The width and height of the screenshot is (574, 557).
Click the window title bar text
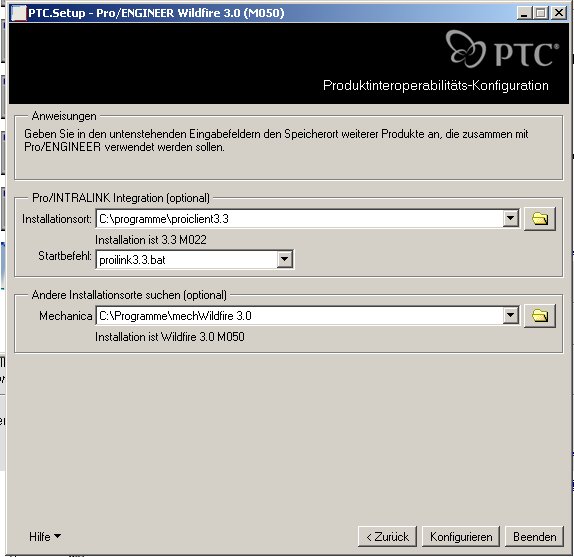156,13
